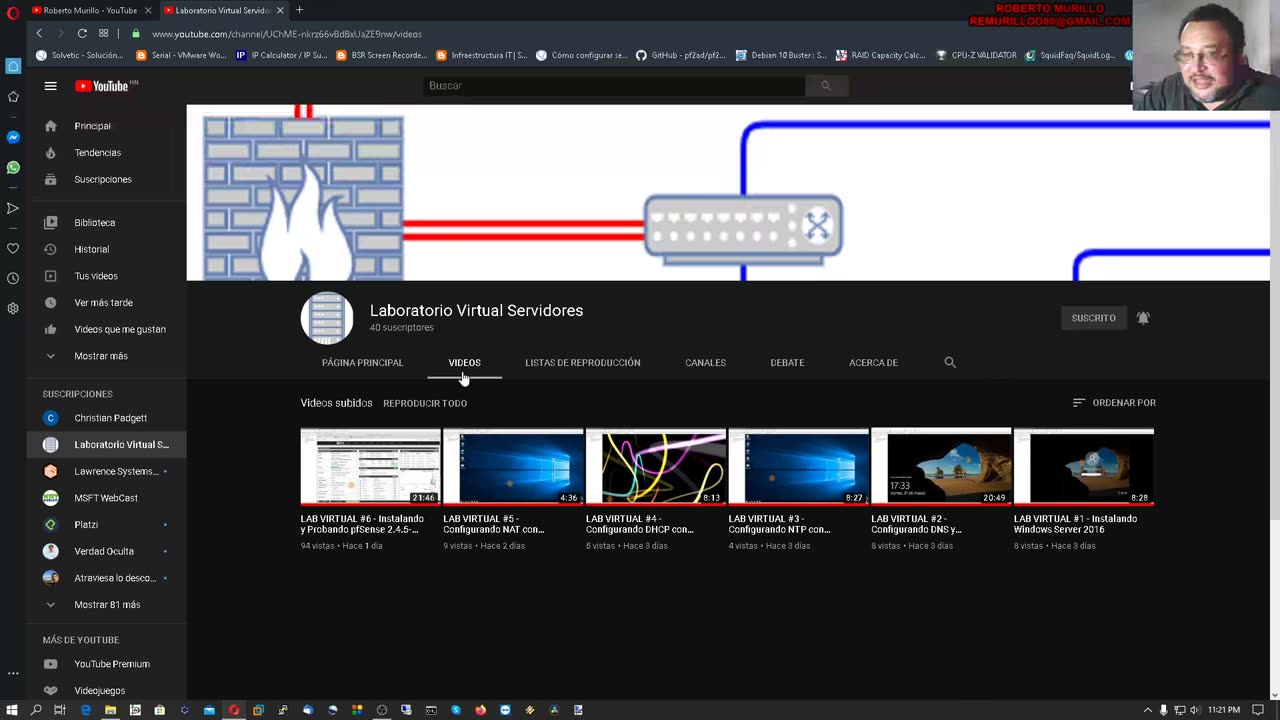Image resolution: width=1280 pixels, height=720 pixels.
Task: Open LAB VIRTUAL #5 Configurando NAT thumbnail
Action: (513, 466)
